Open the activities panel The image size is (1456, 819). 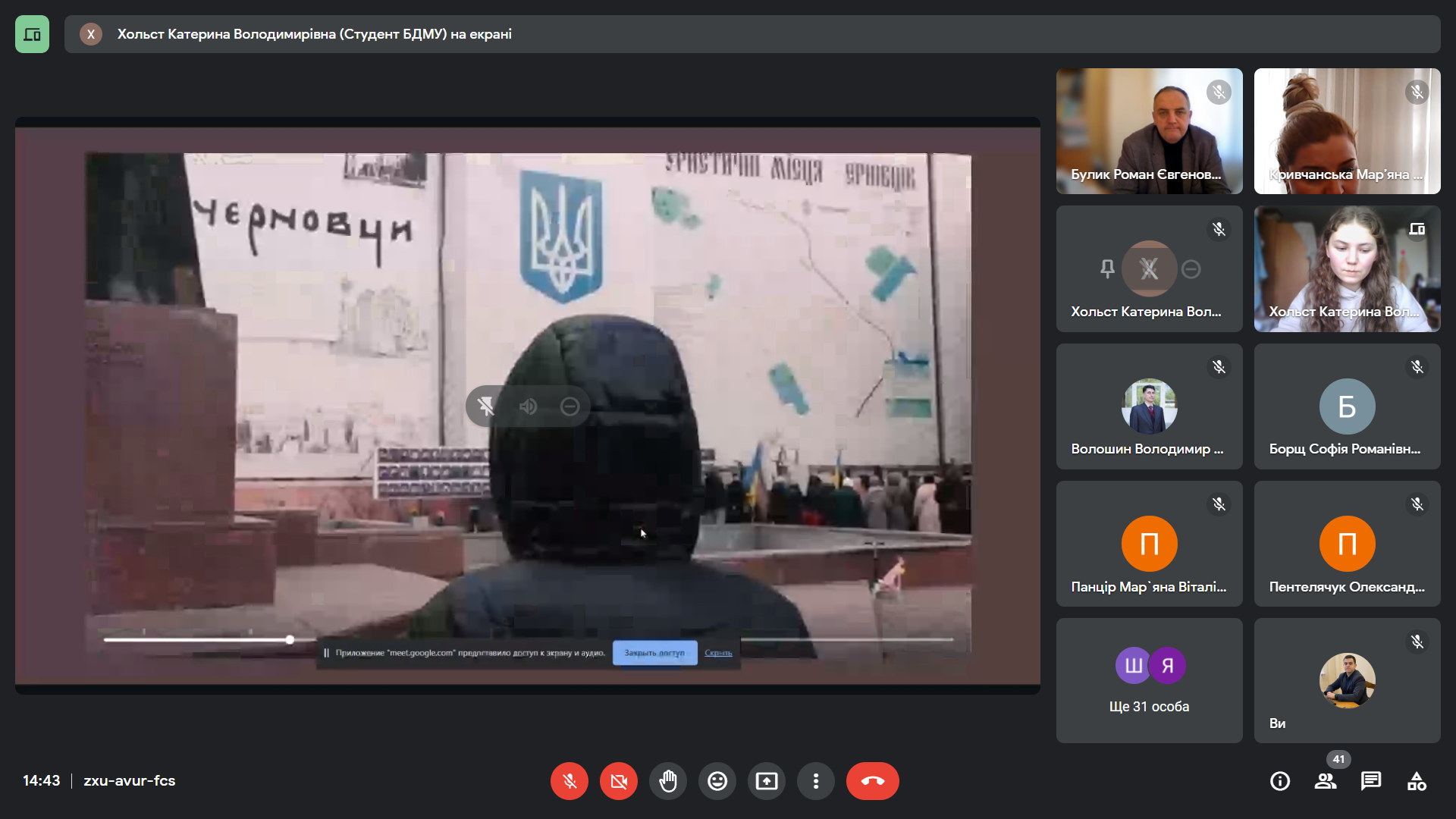[x=1417, y=781]
